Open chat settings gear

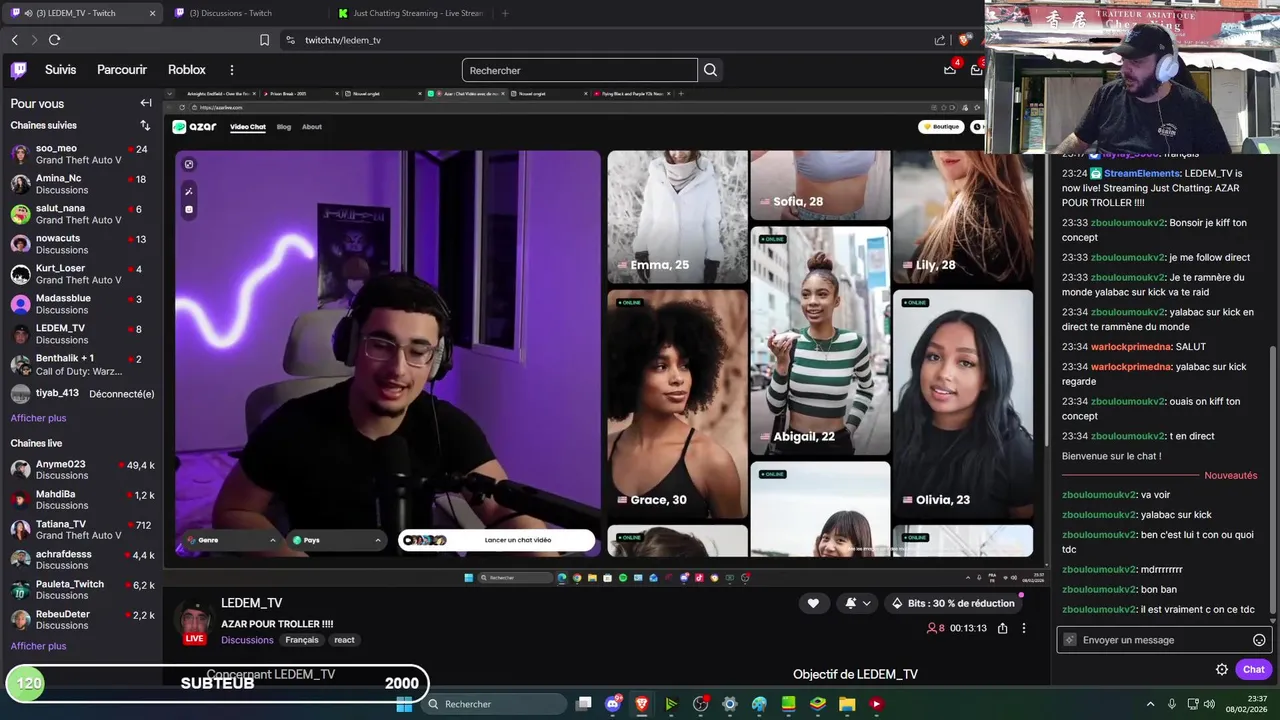1222,670
